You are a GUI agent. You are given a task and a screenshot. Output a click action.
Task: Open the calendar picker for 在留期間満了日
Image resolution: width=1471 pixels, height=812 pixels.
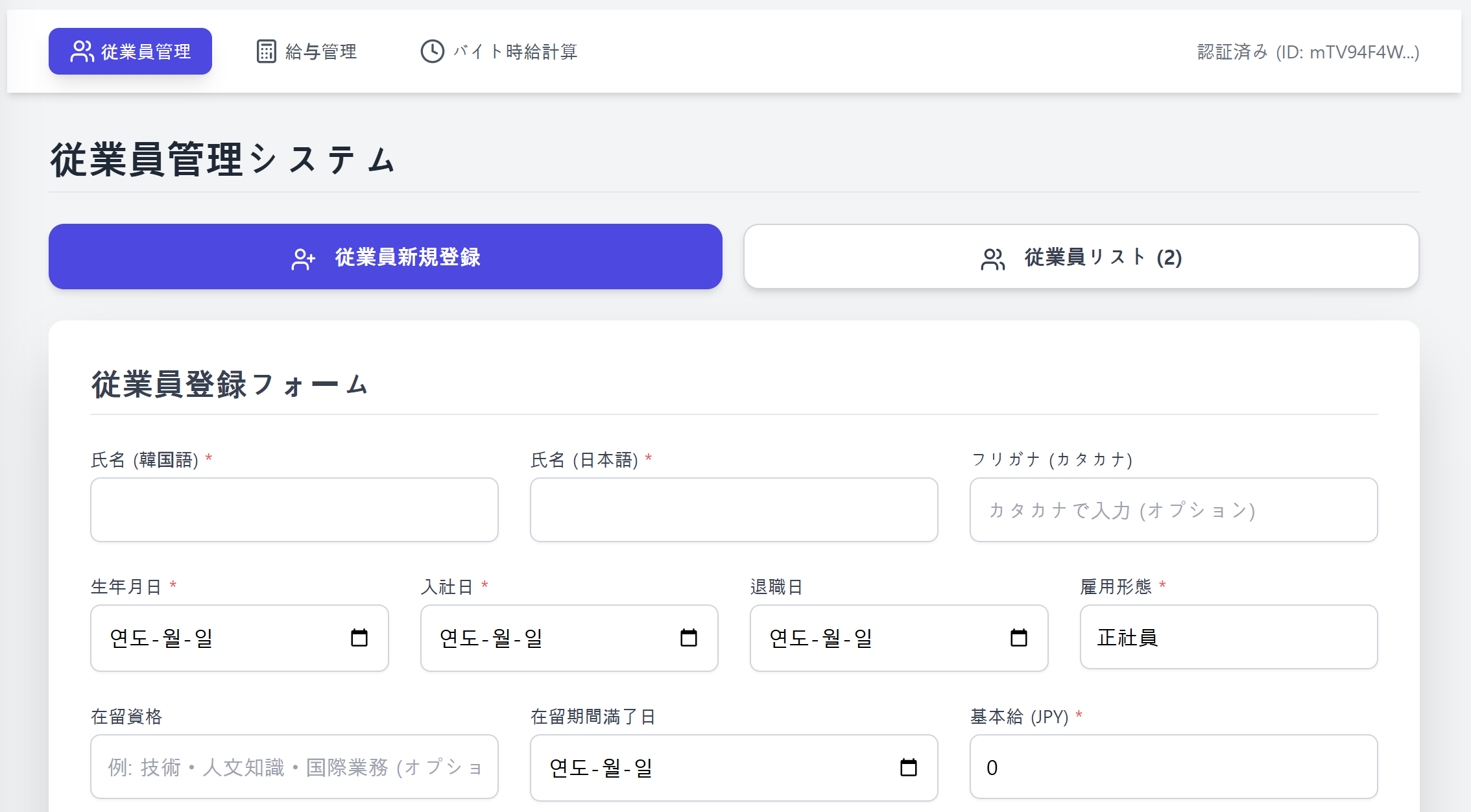[x=907, y=767]
